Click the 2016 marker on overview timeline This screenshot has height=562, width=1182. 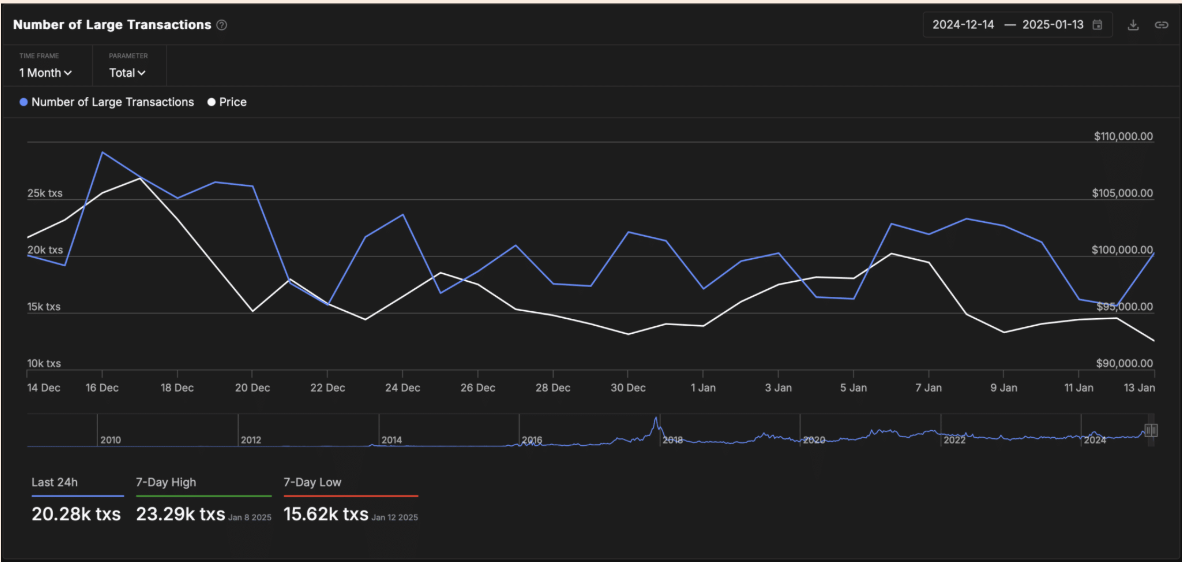532,440
